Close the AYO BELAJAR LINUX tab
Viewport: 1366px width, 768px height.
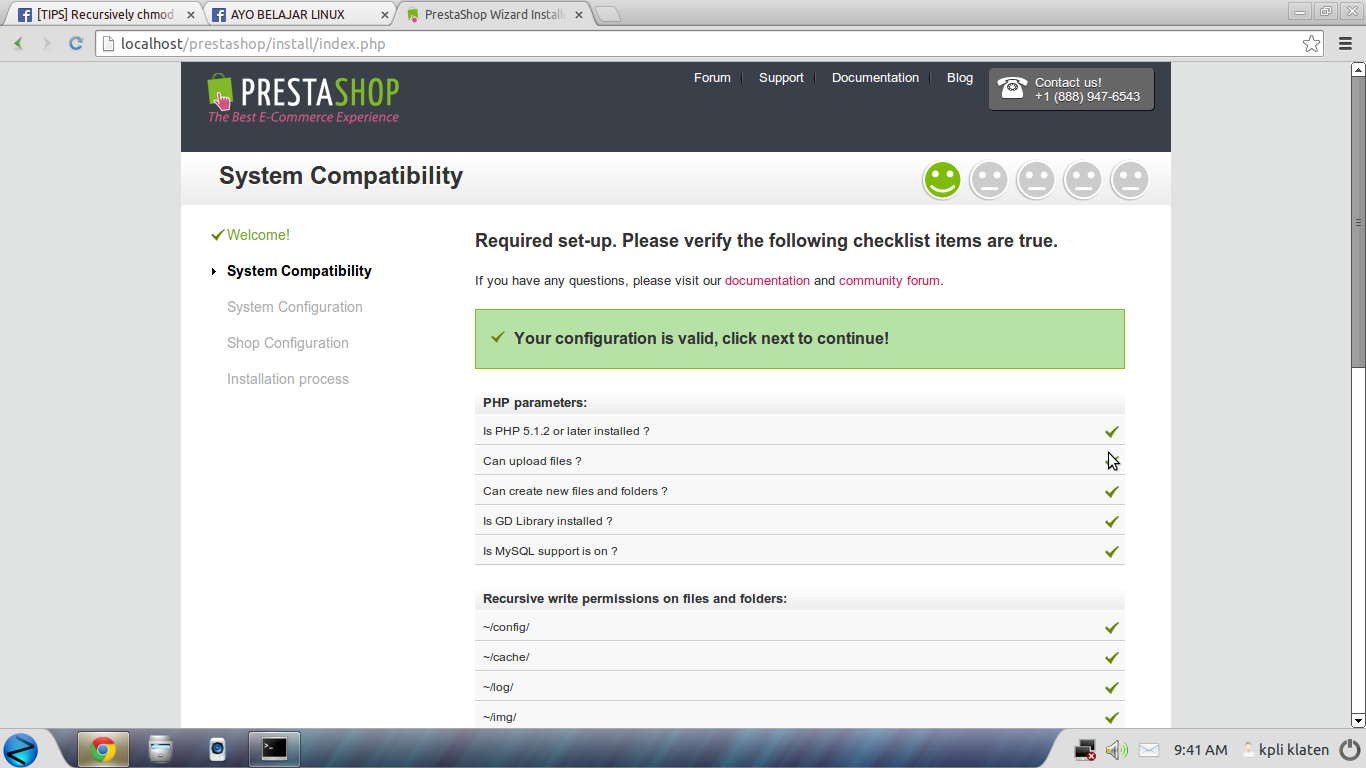click(385, 15)
